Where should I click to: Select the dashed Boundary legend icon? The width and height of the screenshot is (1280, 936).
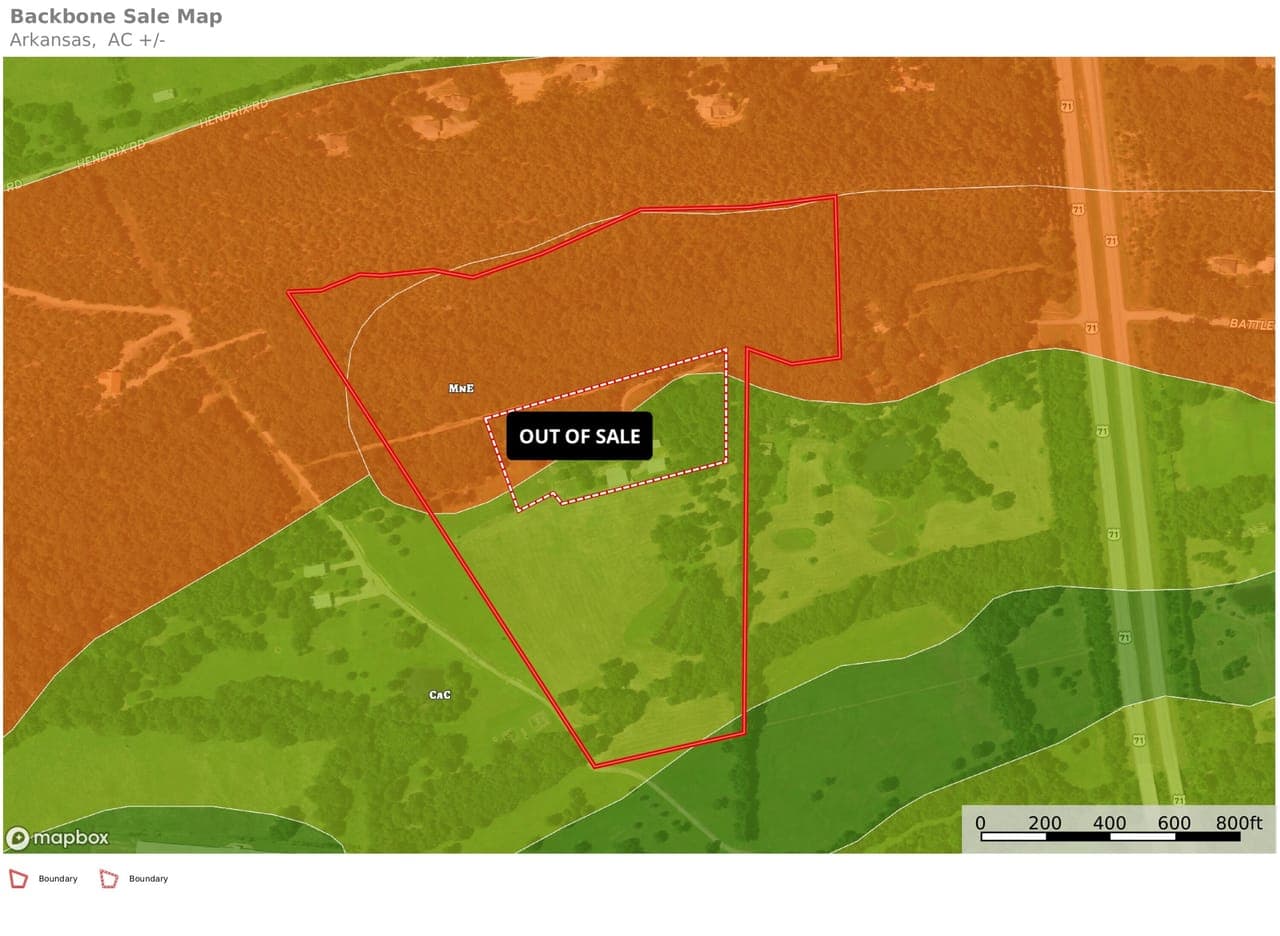pos(108,879)
